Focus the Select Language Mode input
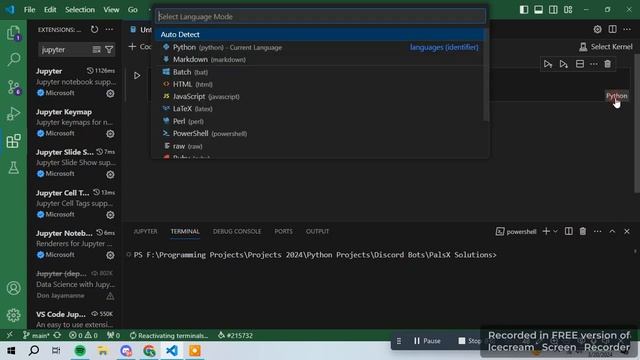Screen dimensions: 640x360 coord(320,17)
